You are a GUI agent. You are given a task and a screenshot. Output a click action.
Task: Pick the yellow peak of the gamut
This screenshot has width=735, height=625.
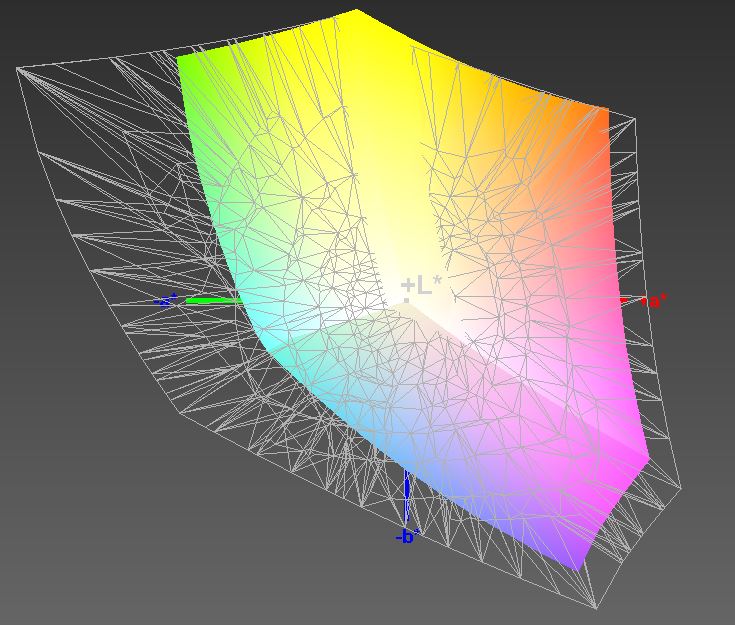355,16
